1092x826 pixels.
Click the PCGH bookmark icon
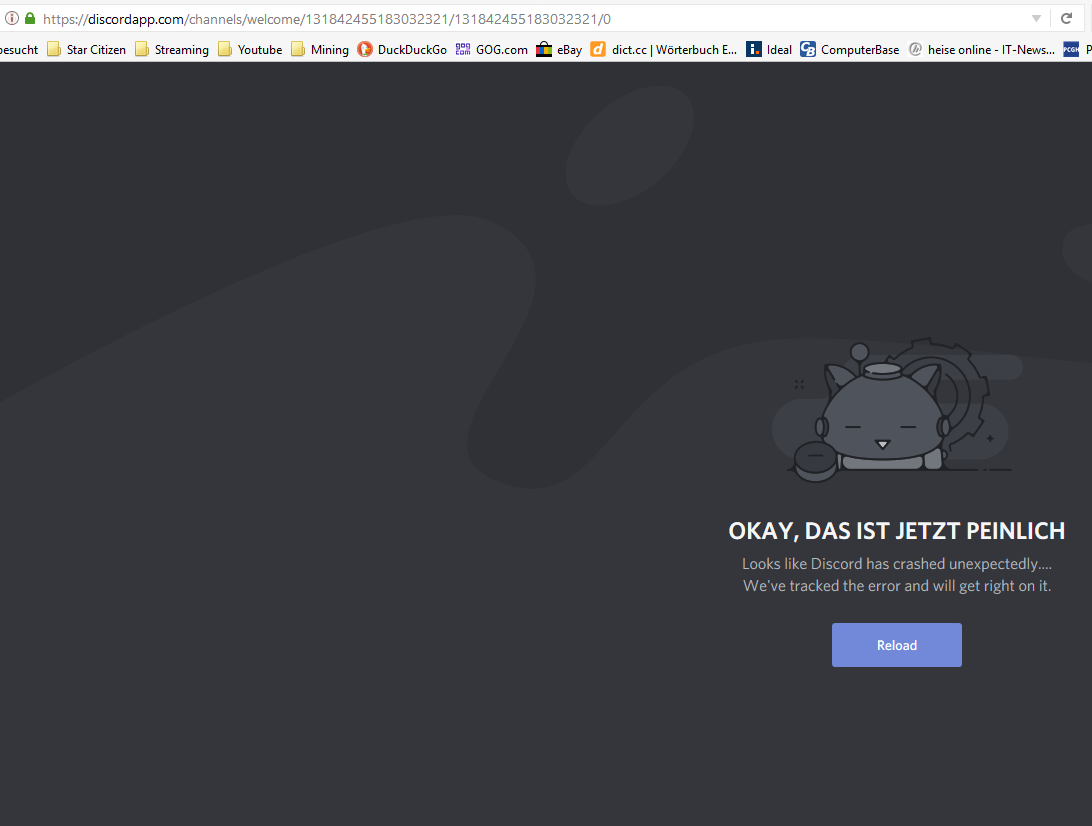click(1071, 49)
